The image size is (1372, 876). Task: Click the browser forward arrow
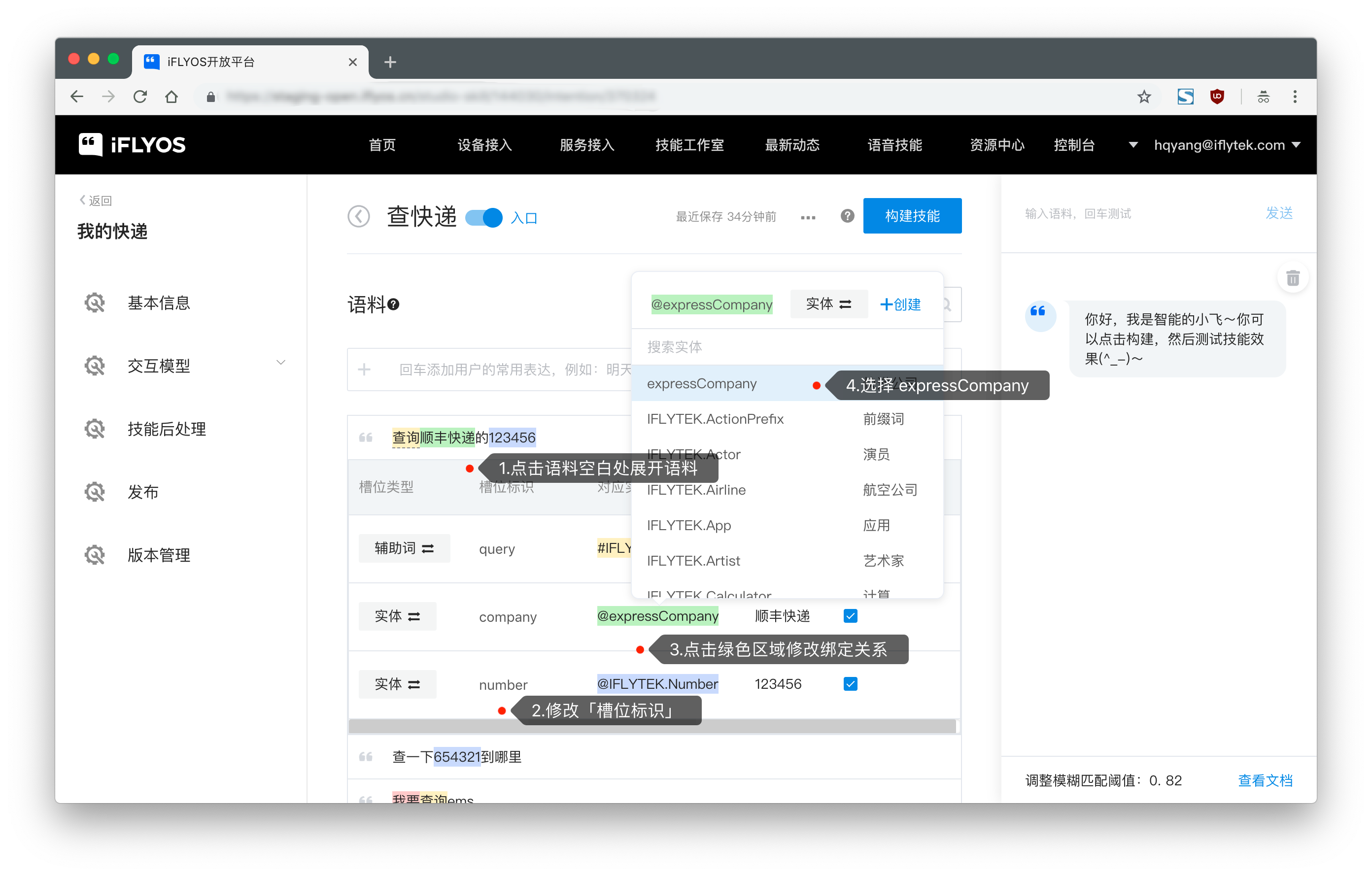tap(108, 96)
